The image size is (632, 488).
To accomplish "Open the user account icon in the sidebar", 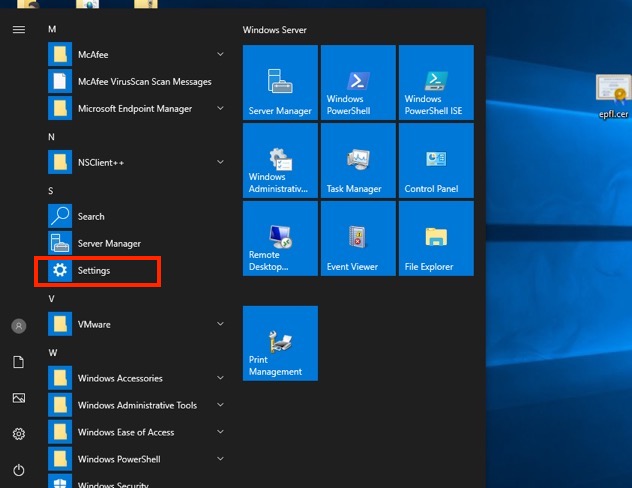I will pyautogui.click(x=19, y=326).
